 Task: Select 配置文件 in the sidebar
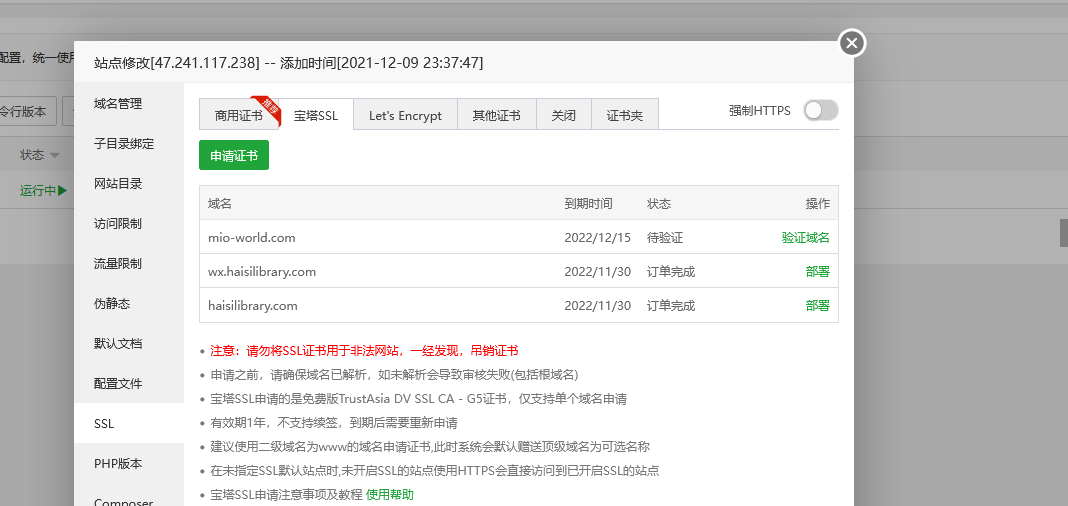coord(118,383)
